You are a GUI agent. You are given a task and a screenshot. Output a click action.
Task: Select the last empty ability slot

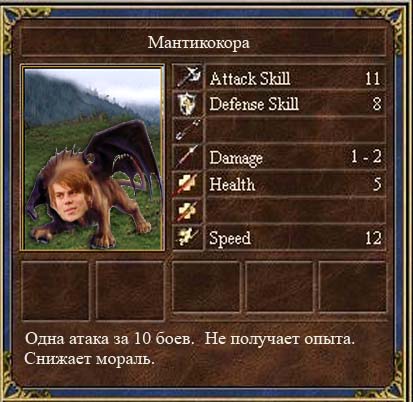tap(352, 287)
